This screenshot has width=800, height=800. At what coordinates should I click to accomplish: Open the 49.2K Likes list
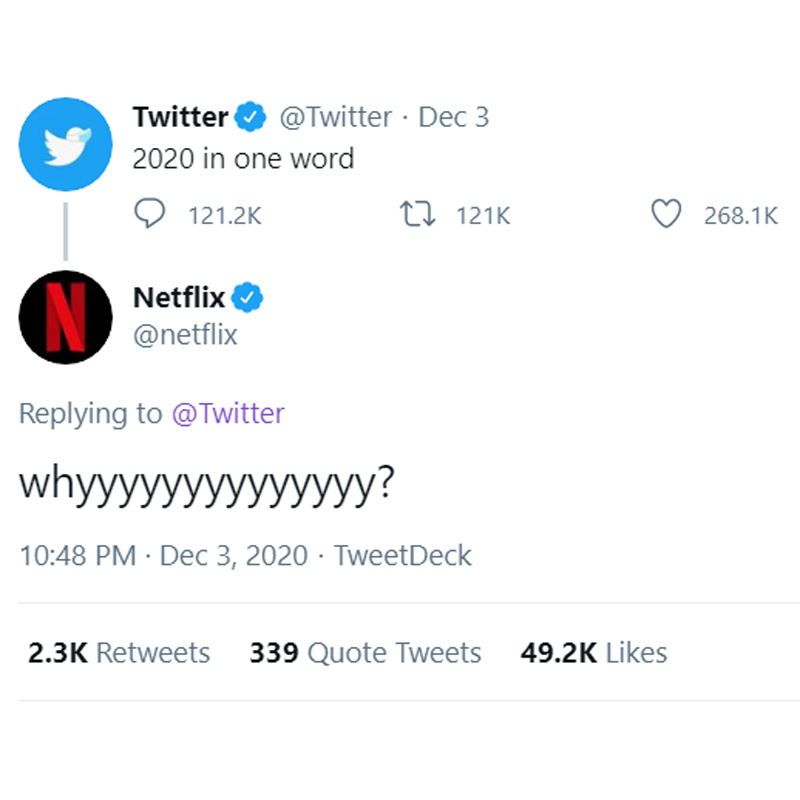[592, 652]
